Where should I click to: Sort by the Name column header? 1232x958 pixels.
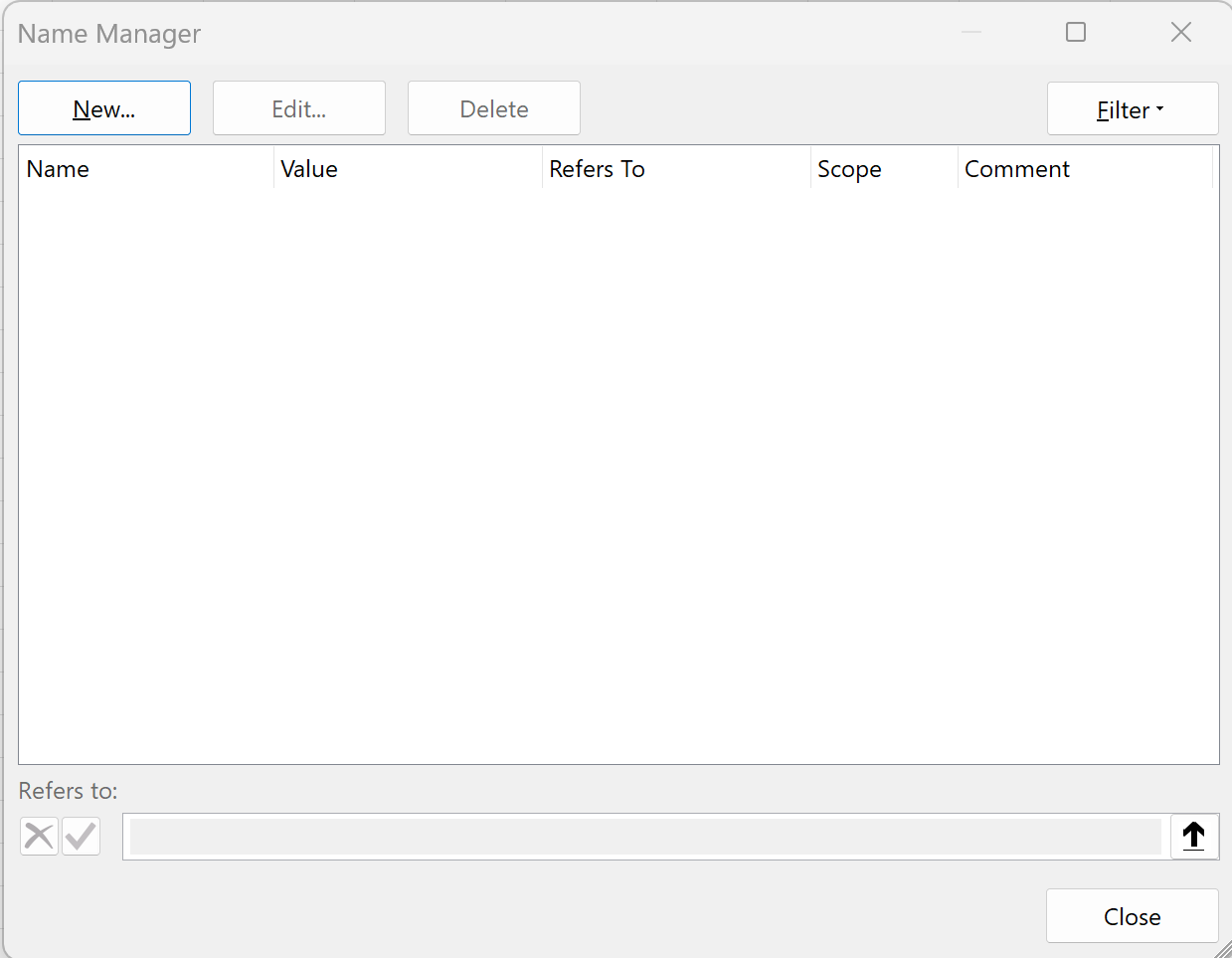coord(145,169)
